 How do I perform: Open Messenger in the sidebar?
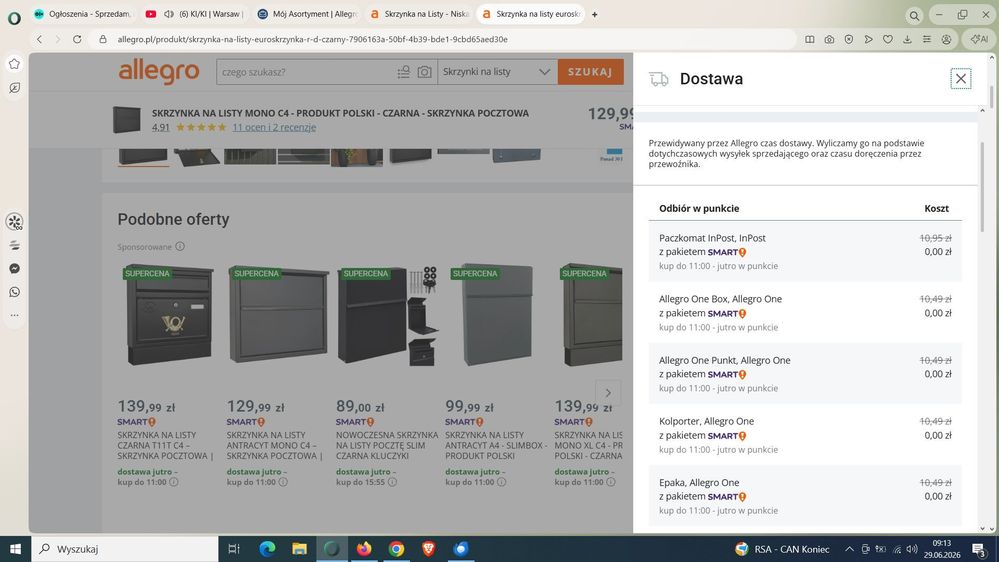(14, 268)
